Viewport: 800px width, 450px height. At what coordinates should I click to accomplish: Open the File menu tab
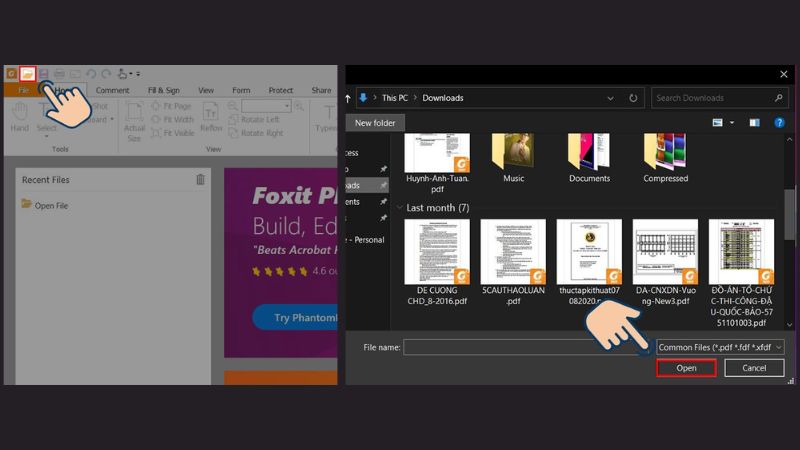point(23,90)
